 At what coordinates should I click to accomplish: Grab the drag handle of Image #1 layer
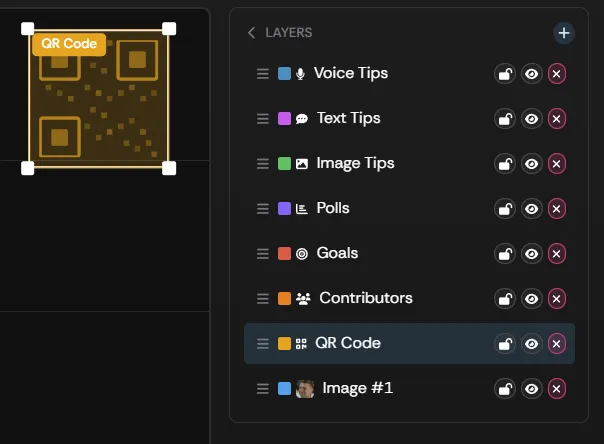263,389
